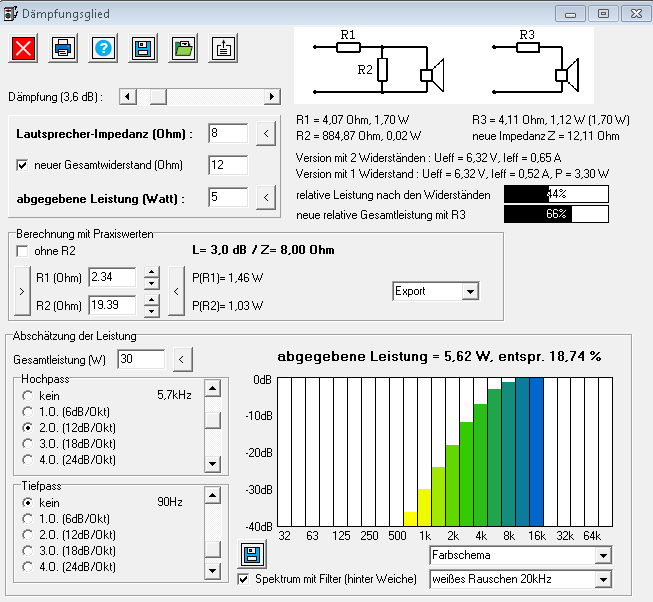The height and width of the screenshot is (602, 653).
Task: Click the < button right of R1/R2 steppers
Action: click(x=176, y=291)
